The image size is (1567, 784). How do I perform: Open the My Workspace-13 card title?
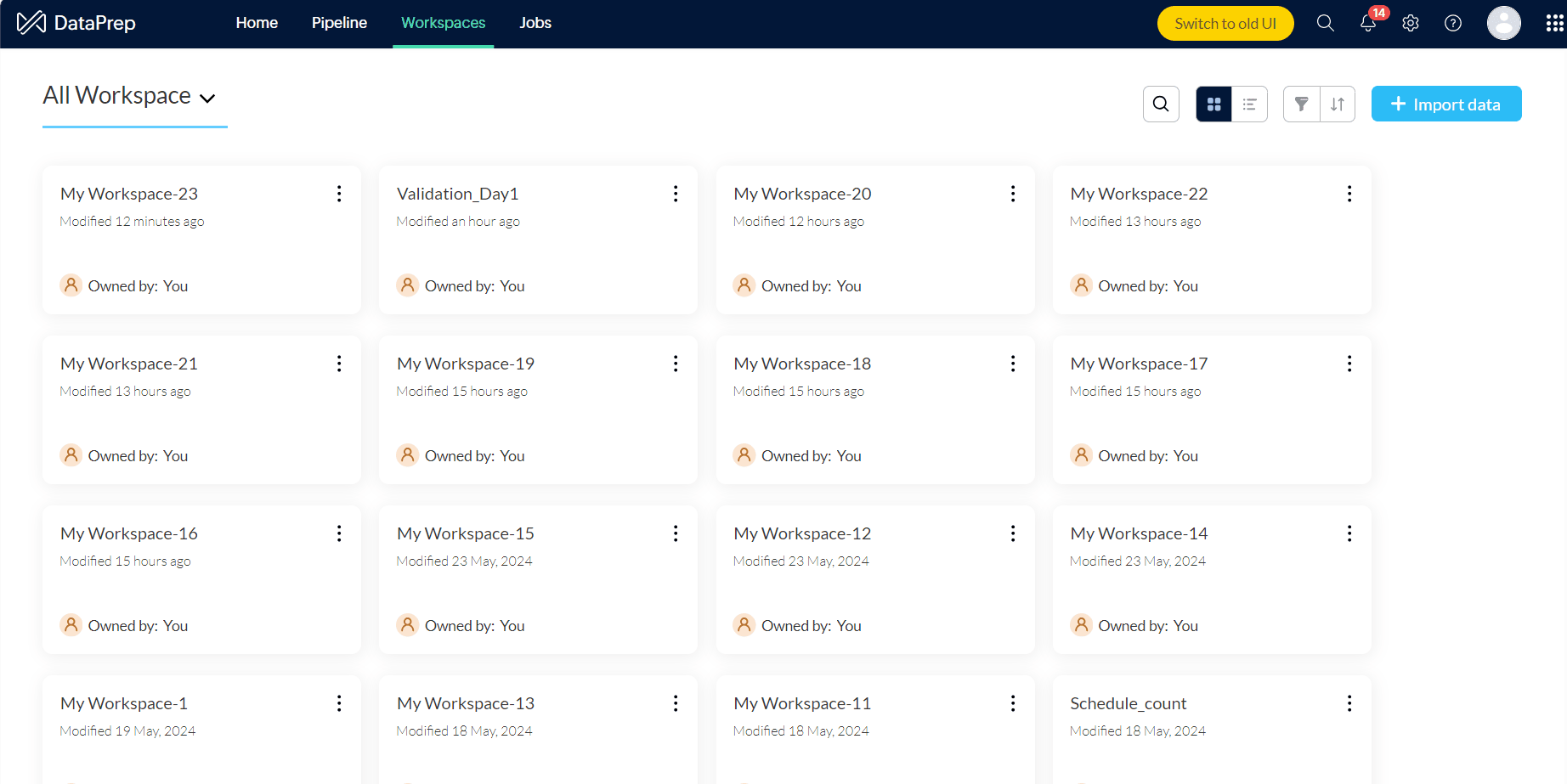point(466,703)
